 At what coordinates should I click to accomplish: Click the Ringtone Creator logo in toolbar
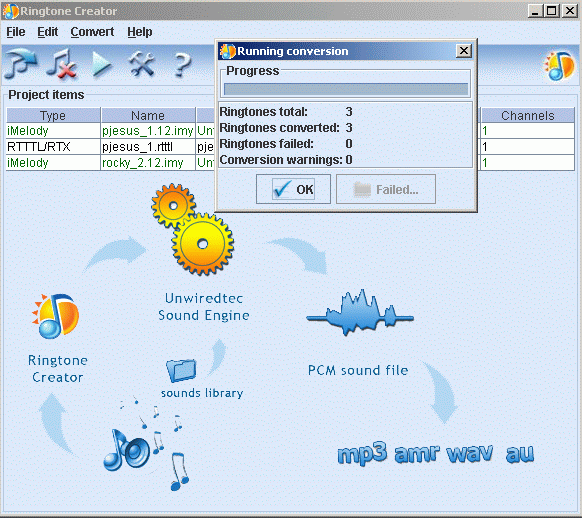click(559, 66)
